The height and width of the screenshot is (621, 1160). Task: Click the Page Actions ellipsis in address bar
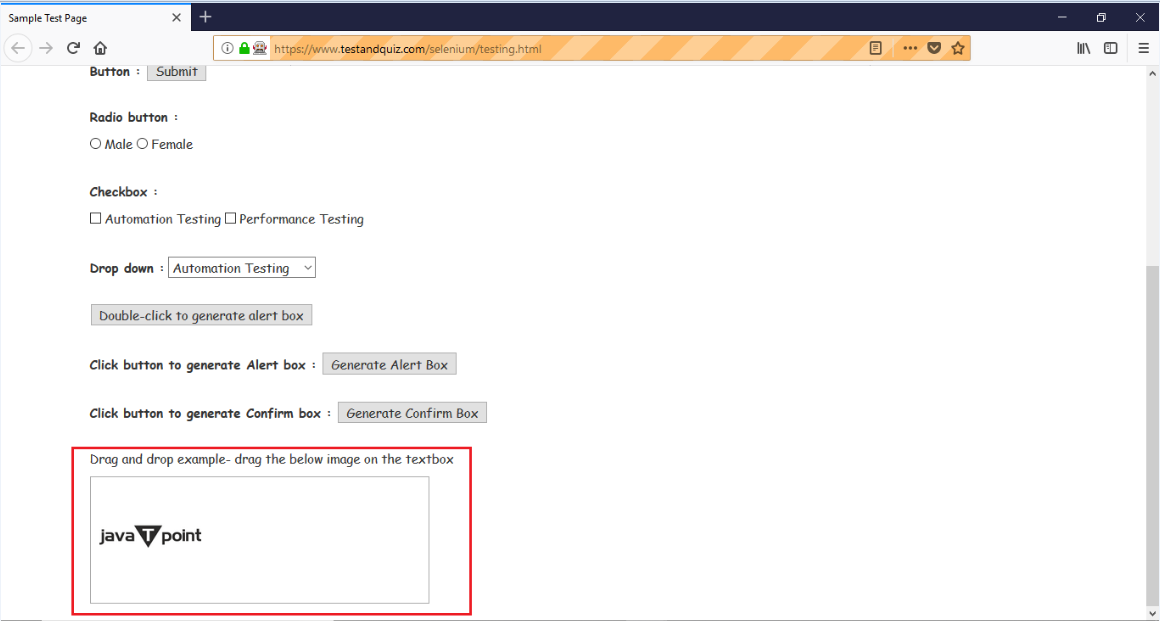pyautogui.click(x=910, y=47)
